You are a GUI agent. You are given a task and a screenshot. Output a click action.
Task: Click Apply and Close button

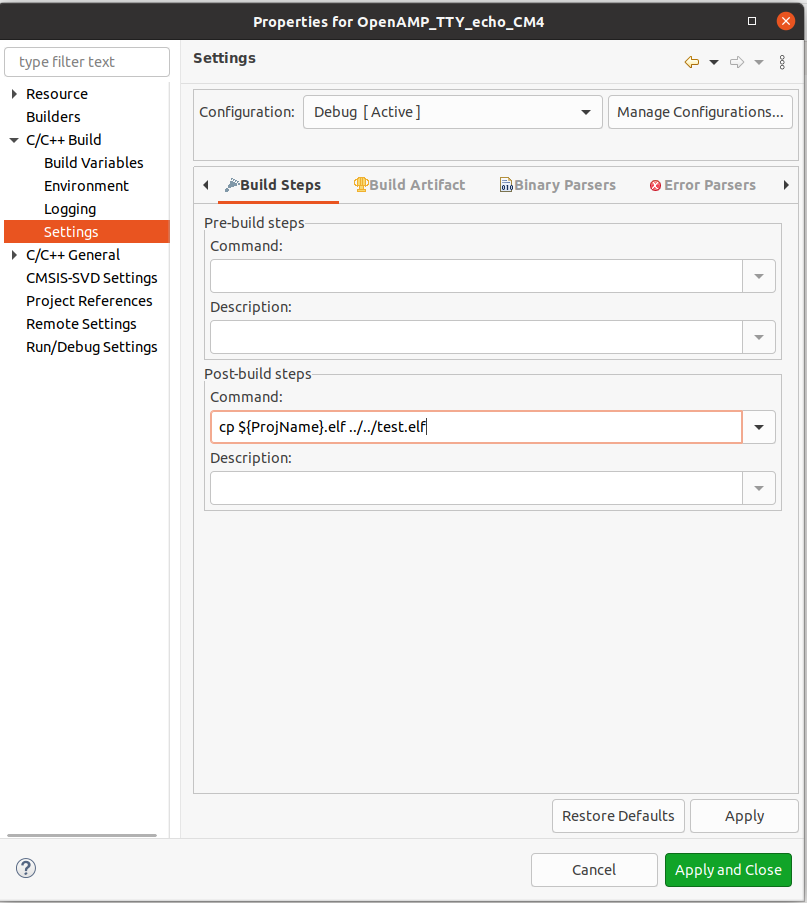[x=728, y=870]
